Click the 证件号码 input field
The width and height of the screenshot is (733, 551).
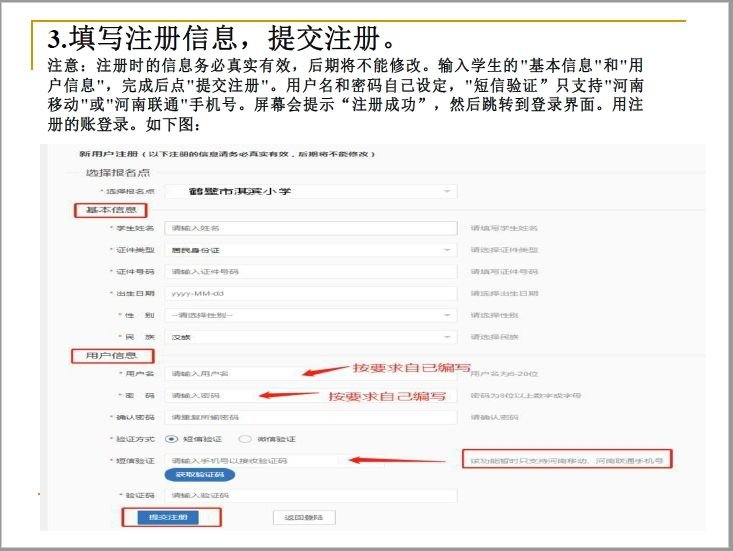click(x=310, y=271)
